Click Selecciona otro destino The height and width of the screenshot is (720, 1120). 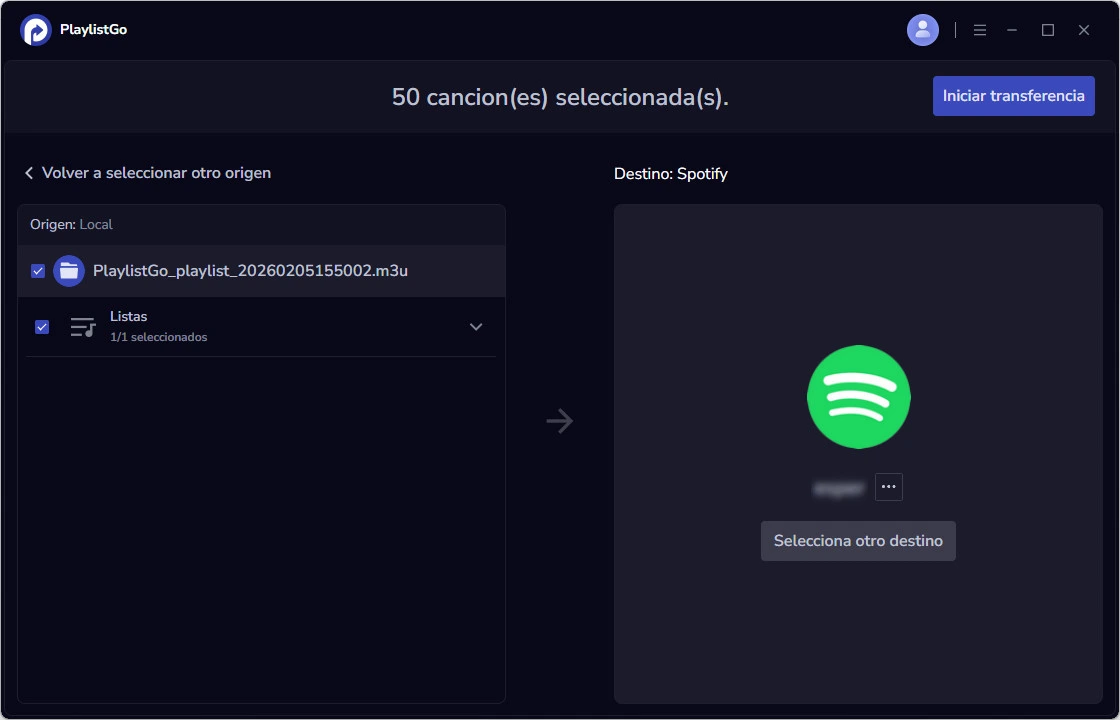click(858, 540)
